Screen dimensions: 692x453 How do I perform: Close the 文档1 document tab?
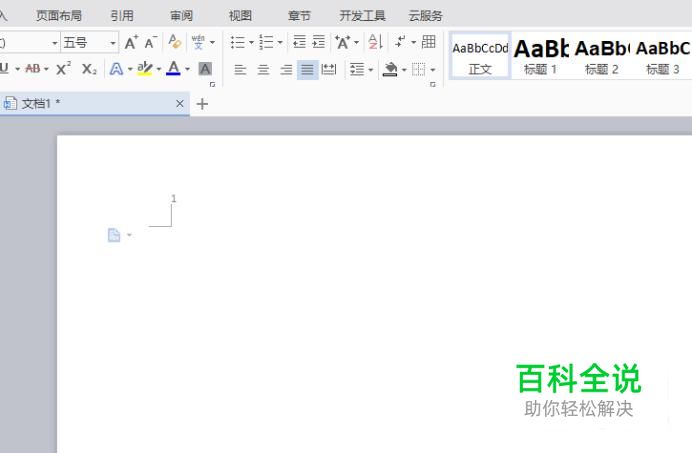(180, 104)
